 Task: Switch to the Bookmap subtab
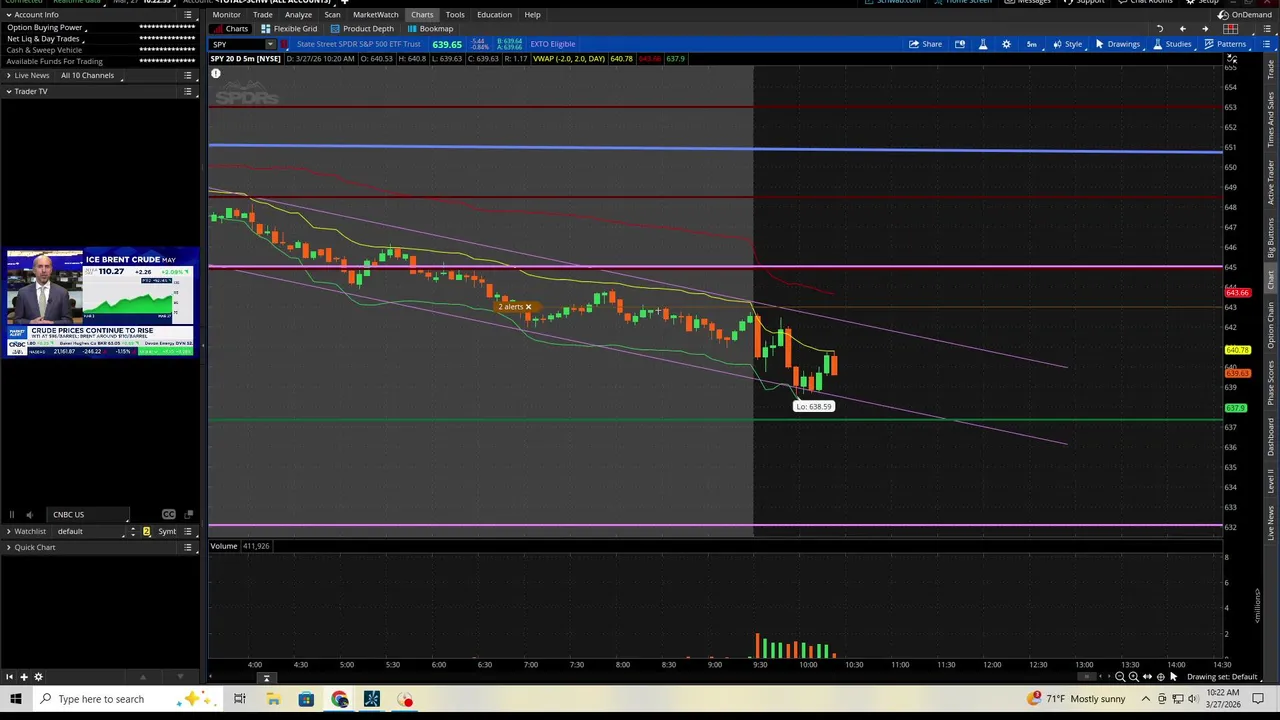tap(430, 29)
